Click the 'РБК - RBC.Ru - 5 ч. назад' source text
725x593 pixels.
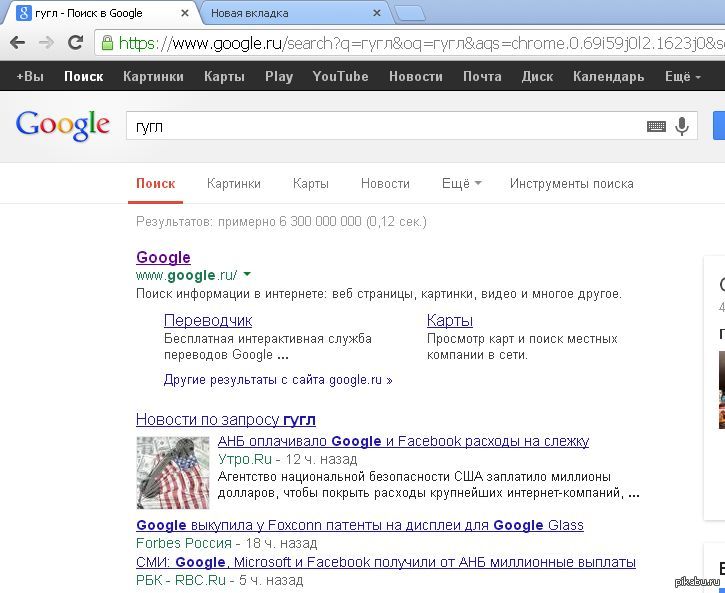click(x=220, y=580)
